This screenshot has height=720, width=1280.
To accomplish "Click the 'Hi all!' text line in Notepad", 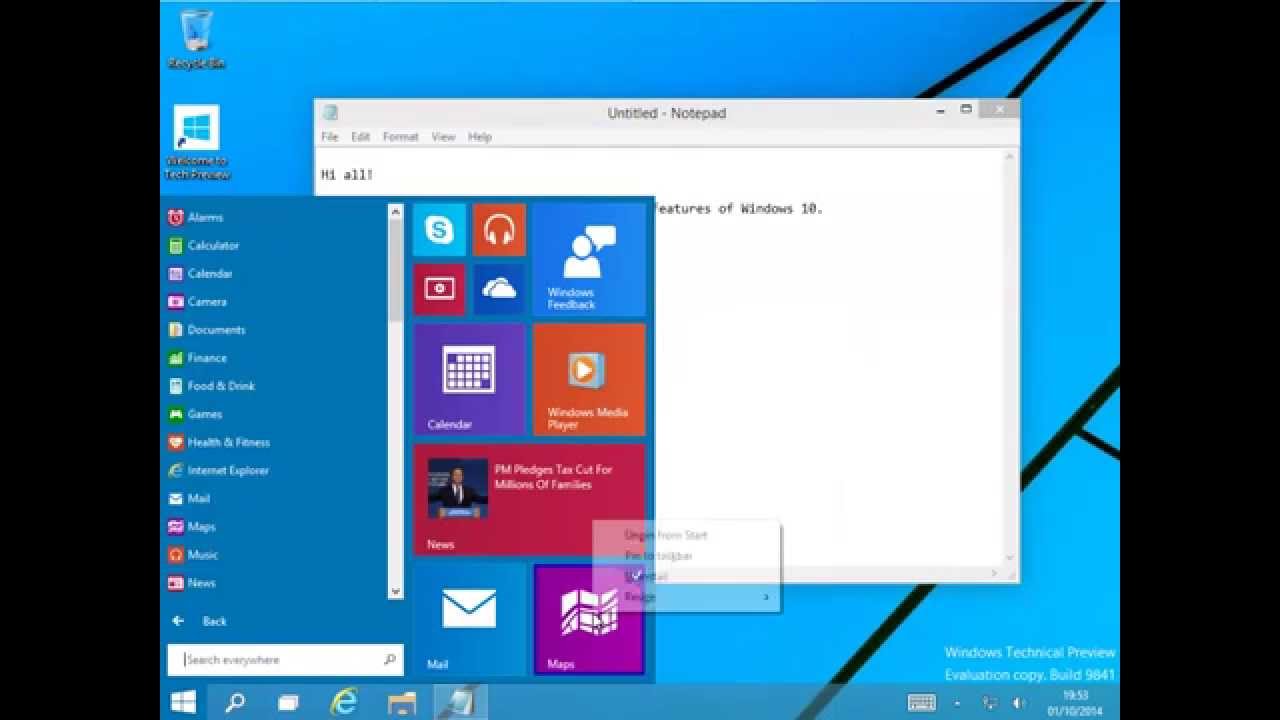I will pyautogui.click(x=347, y=175).
